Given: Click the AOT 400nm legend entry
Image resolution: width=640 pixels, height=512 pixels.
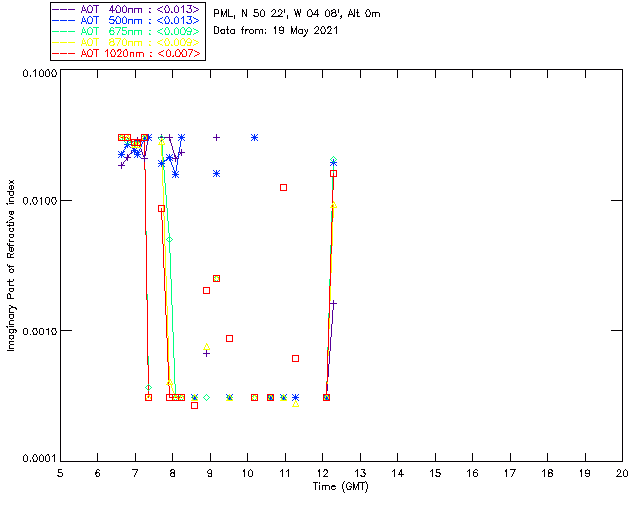Looking at the screenshot, I should click(x=127, y=9).
